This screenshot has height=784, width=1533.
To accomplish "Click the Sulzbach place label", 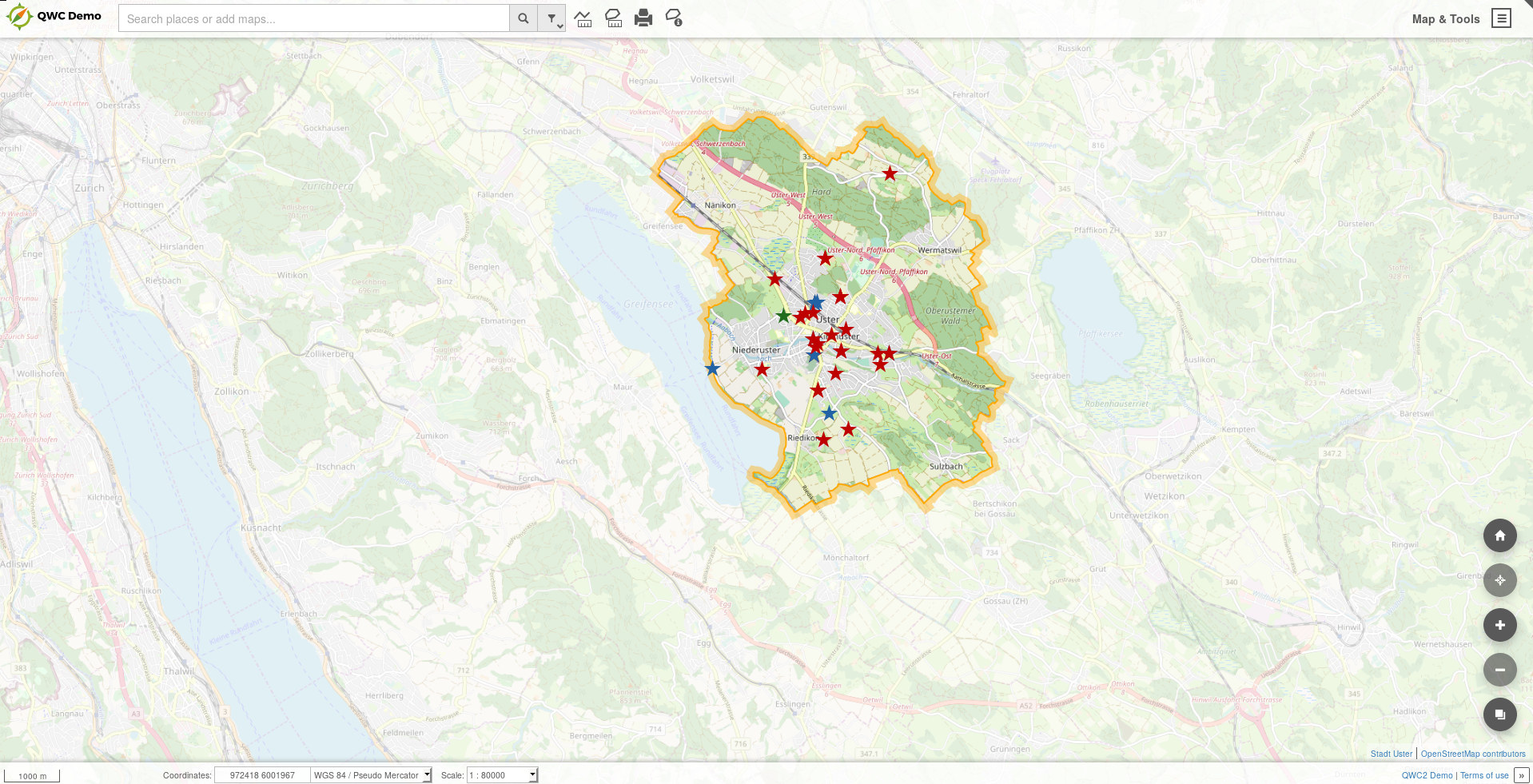I will 946,466.
